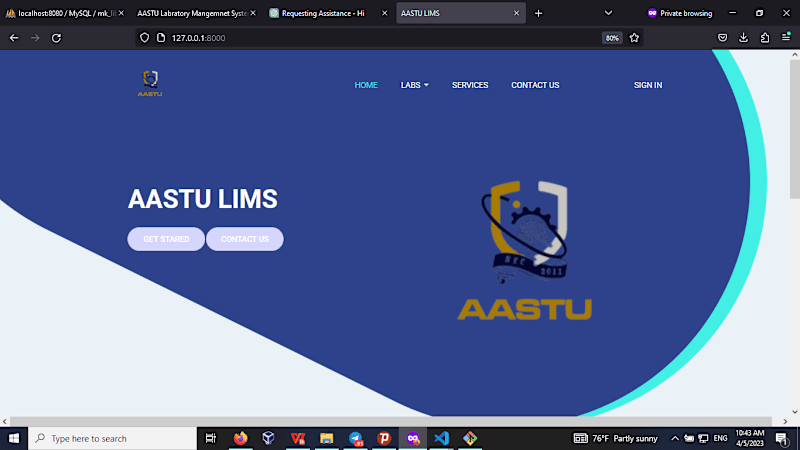Open Visual Studio Code from the taskbar
Viewport: 800px width, 450px height.
pos(442,438)
